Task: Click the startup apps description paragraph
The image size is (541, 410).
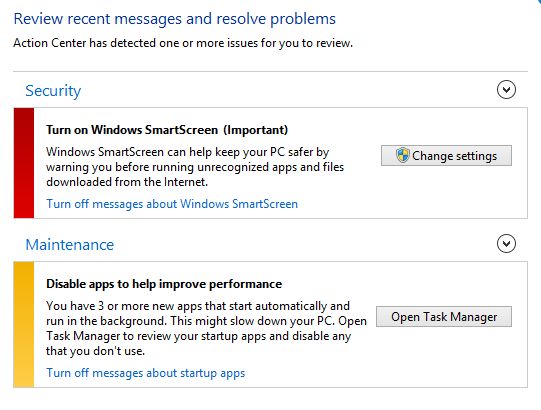Action: 206,328
